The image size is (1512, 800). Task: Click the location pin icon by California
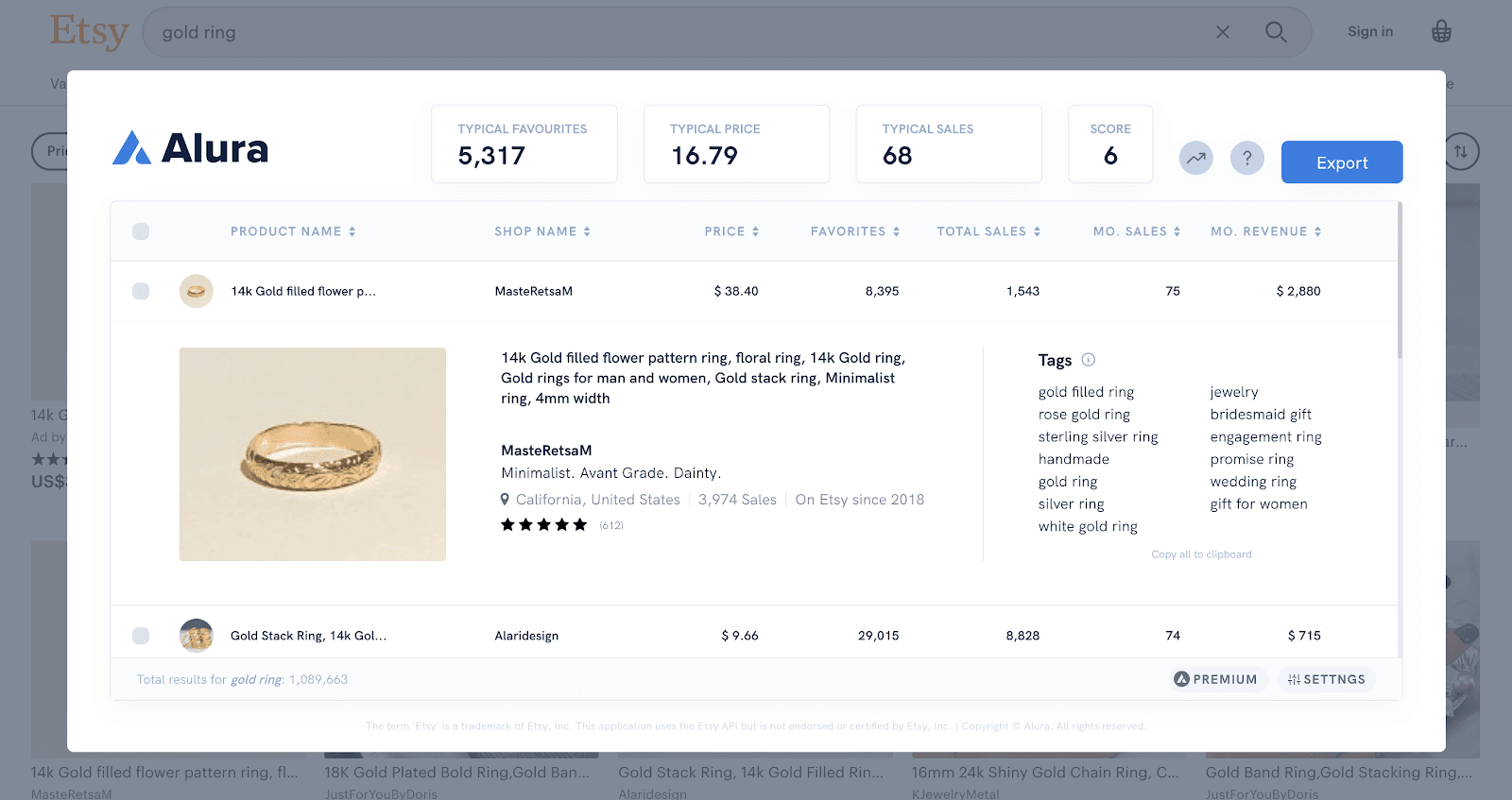point(506,500)
